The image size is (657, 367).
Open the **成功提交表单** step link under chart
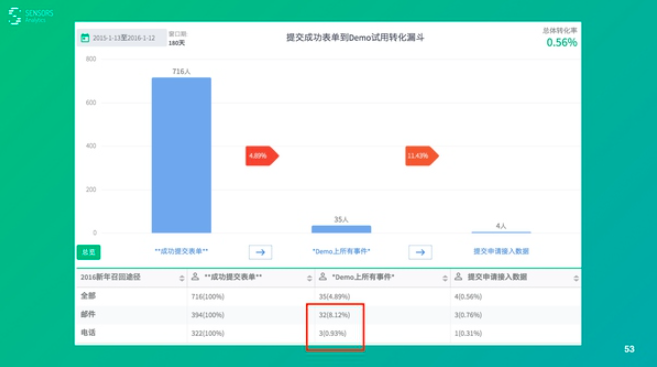(181, 251)
